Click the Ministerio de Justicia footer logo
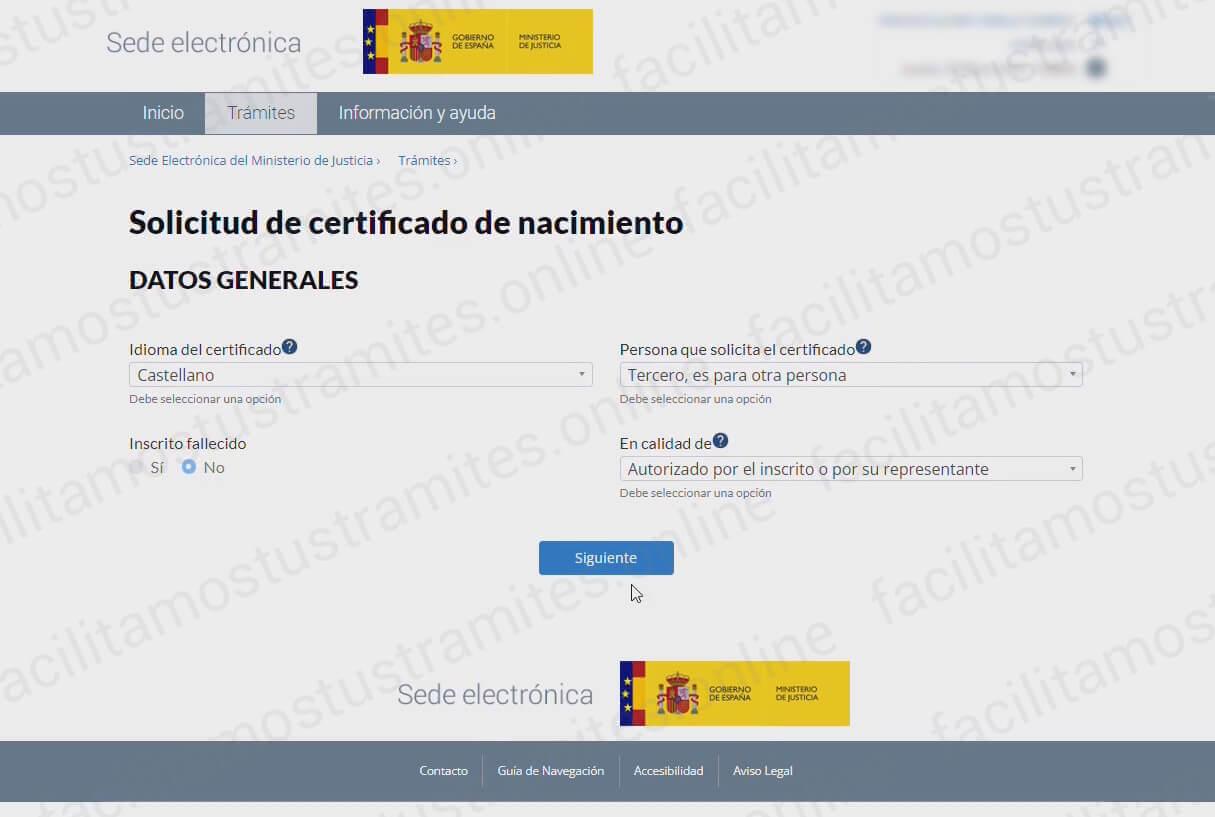The width and height of the screenshot is (1215, 817). (x=735, y=693)
